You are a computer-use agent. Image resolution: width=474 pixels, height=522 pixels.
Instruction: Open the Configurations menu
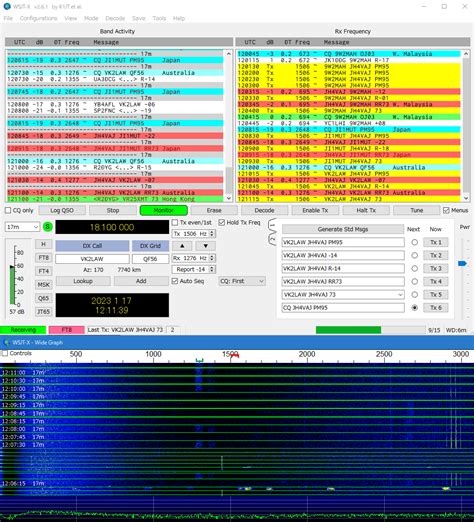point(38,18)
